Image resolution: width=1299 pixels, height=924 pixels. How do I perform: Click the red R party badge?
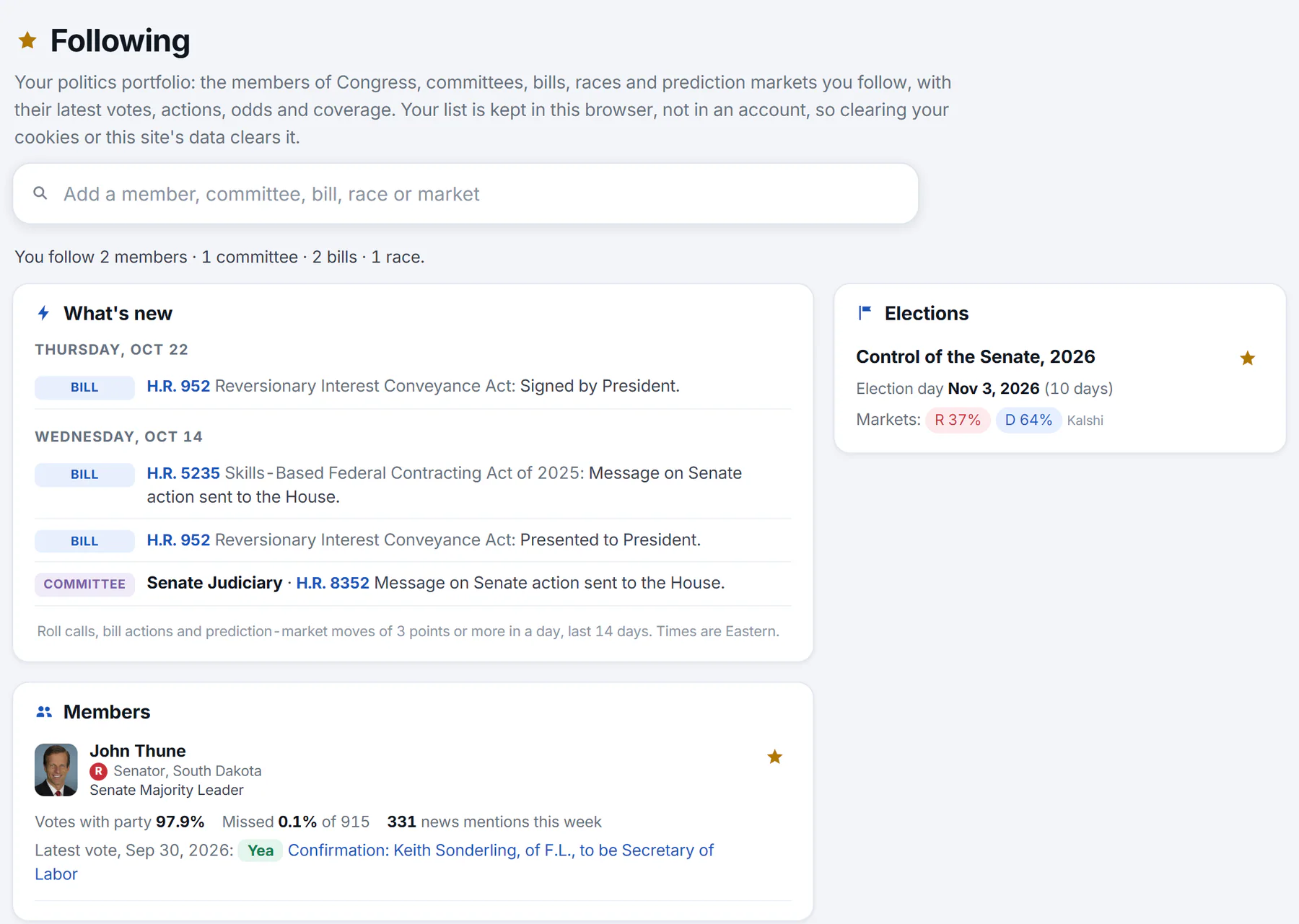(x=99, y=771)
